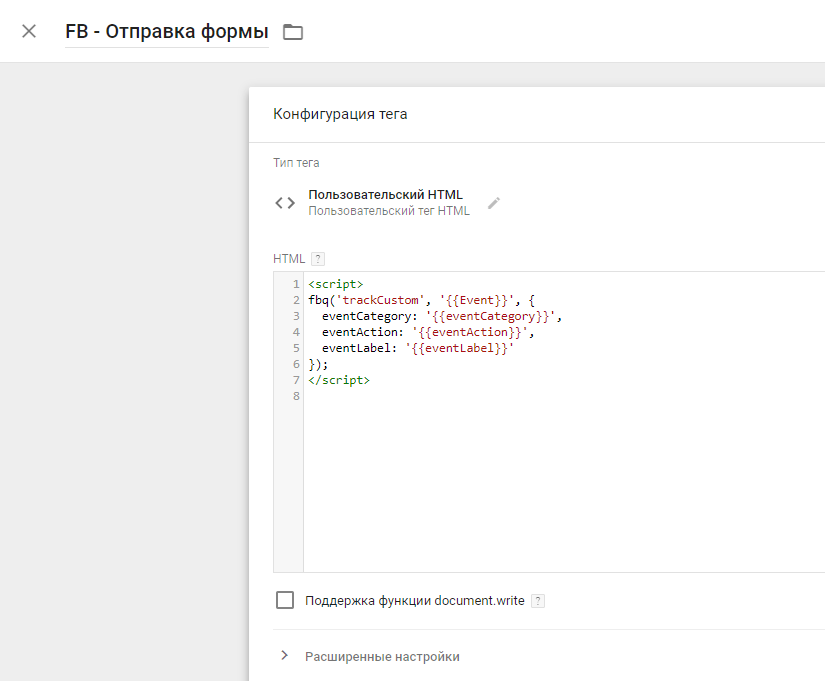Screen dimensions: 825x681
Task: Click the pencil icon to change tag type
Action: click(x=494, y=203)
